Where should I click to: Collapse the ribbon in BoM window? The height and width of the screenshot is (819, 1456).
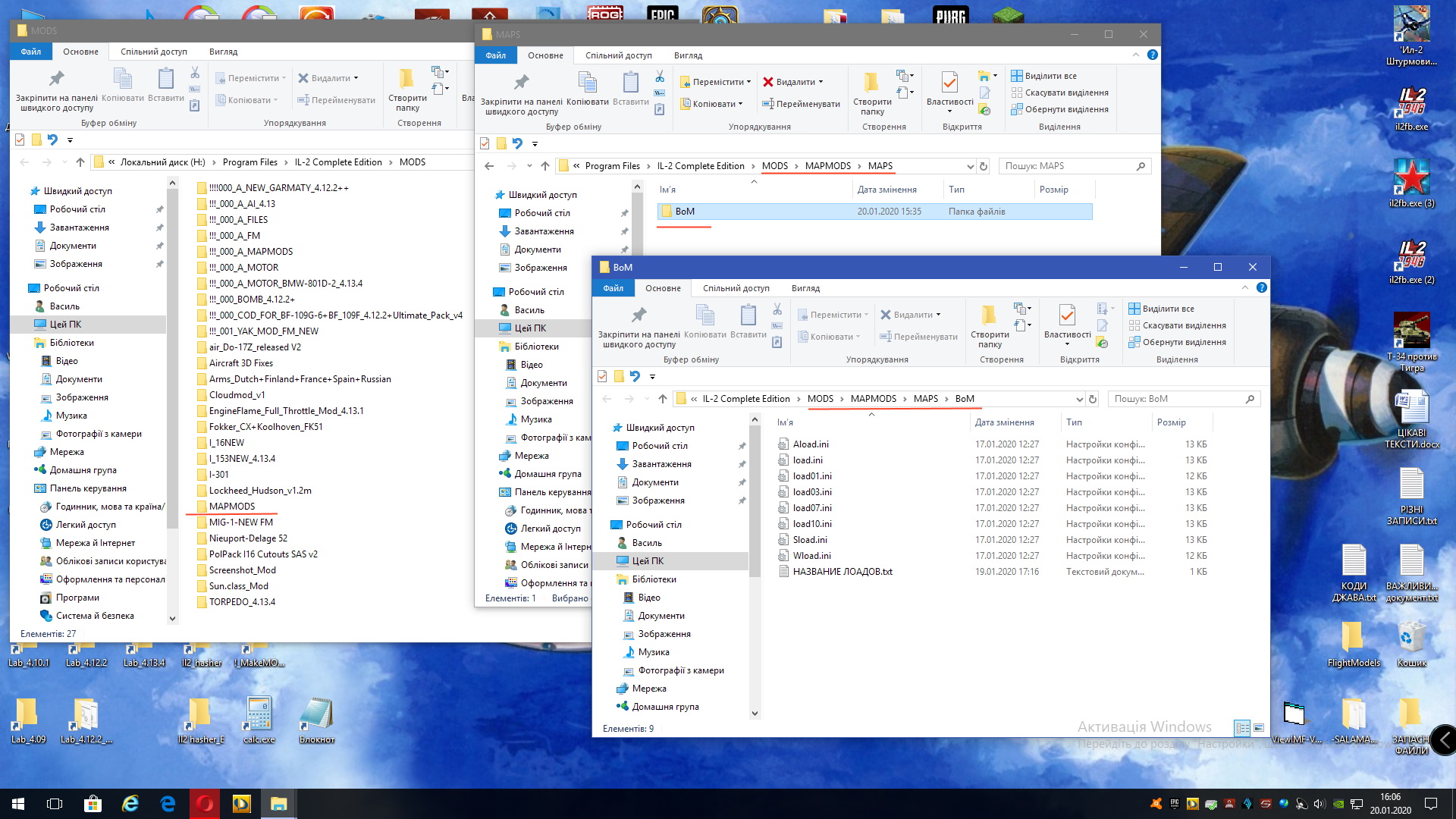pos(1244,288)
